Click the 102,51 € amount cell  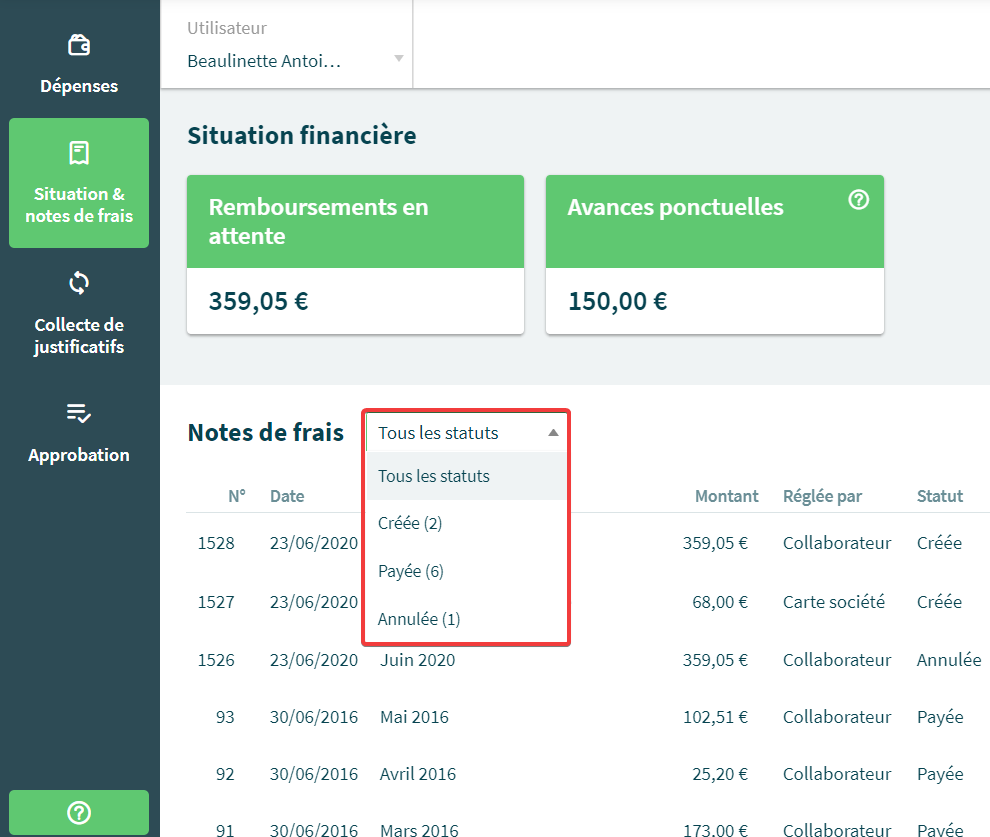[715, 717]
